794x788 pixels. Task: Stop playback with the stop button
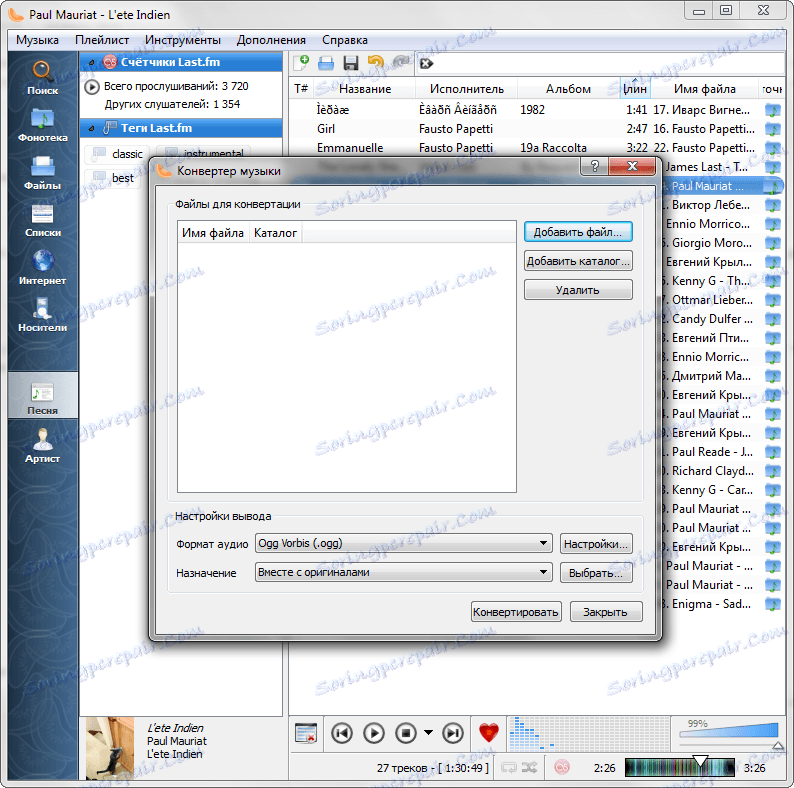[x=406, y=733]
